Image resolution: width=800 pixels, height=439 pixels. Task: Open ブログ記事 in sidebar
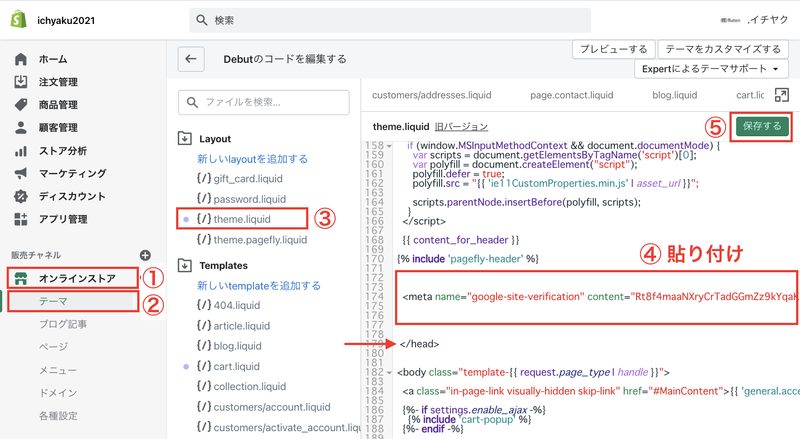click(63, 324)
